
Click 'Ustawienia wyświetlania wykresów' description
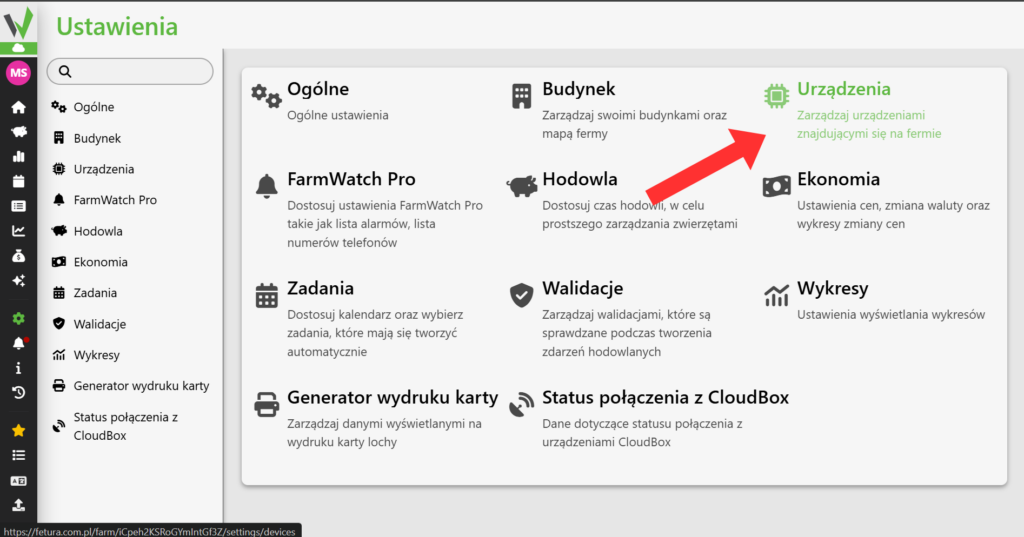pos(891,314)
